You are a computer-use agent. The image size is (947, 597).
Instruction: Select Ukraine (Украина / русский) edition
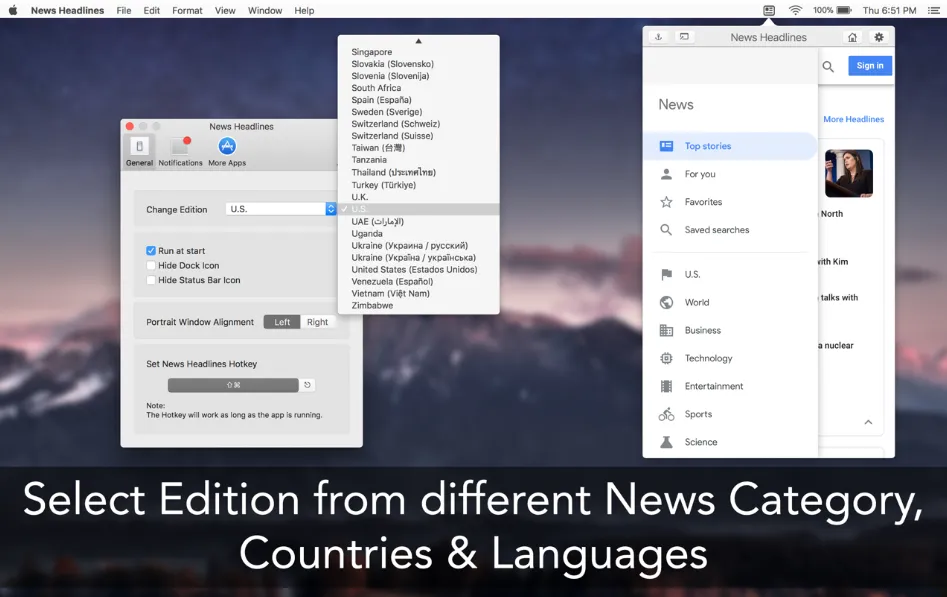click(419, 246)
